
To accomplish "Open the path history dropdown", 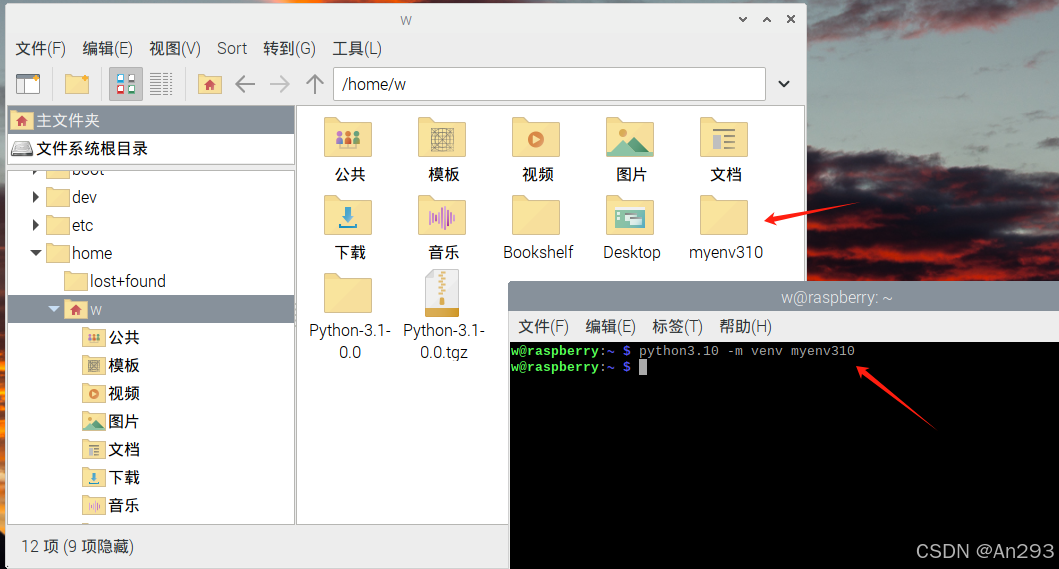I will tap(784, 84).
